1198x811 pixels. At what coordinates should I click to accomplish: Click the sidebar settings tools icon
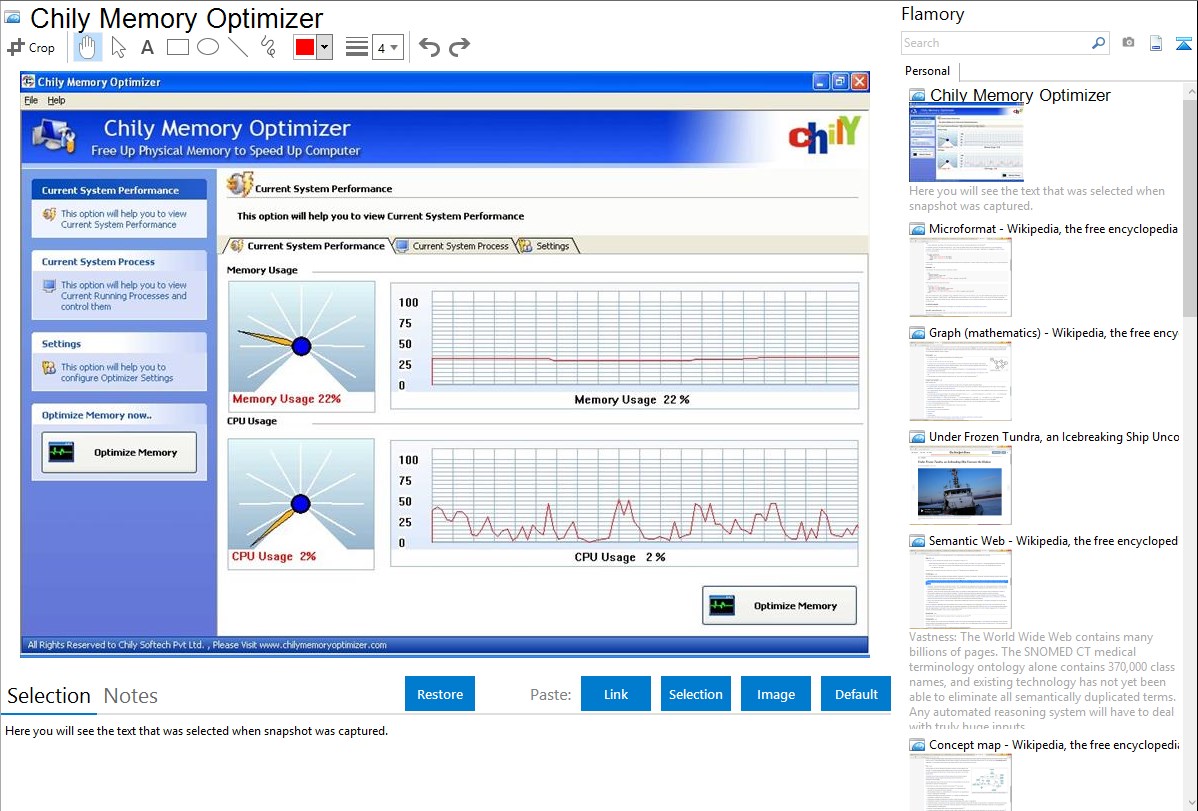pyautogui.click(x=49, y=368)
